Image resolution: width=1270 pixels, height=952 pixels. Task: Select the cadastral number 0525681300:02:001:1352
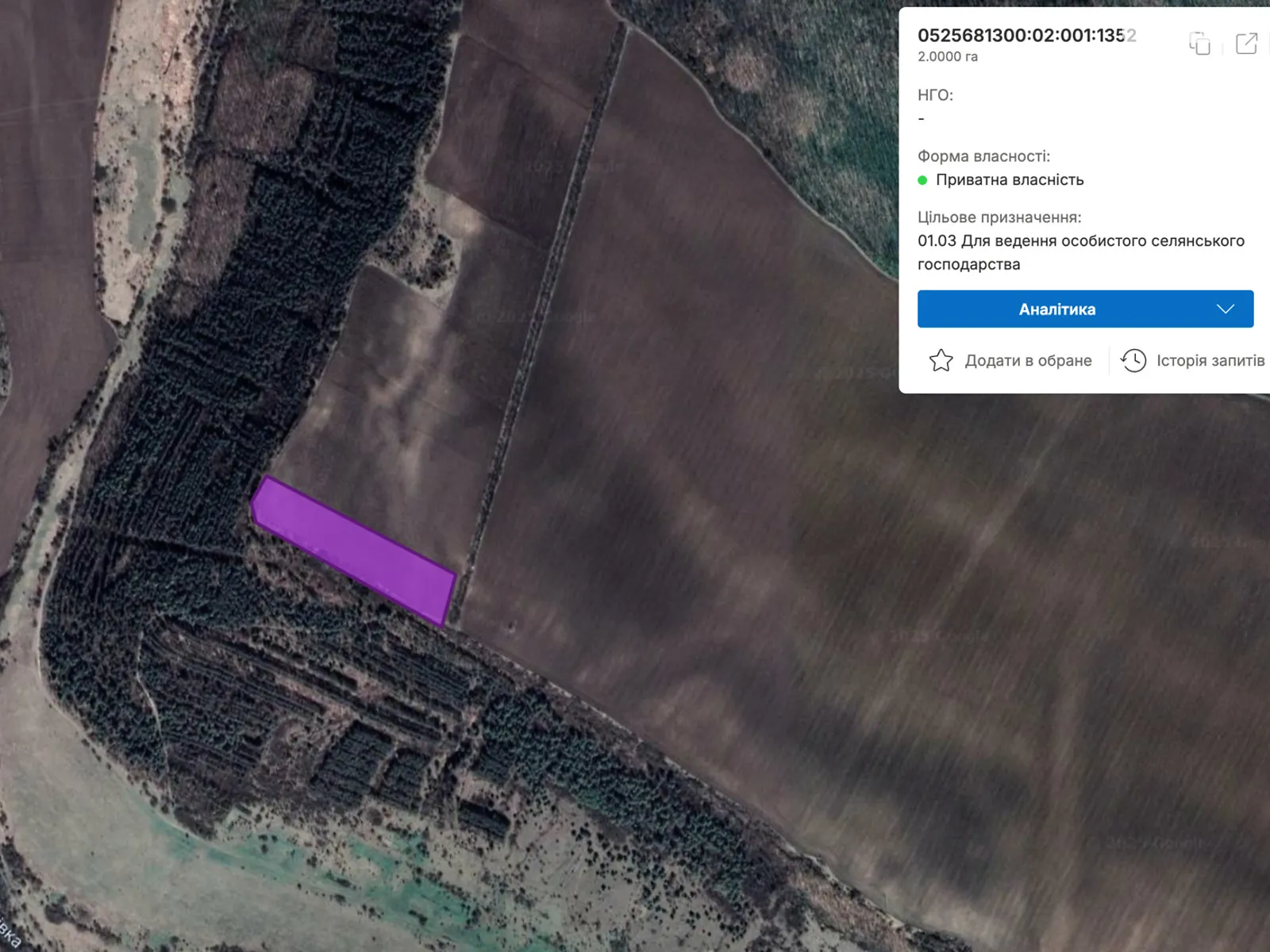(1026, 36)
